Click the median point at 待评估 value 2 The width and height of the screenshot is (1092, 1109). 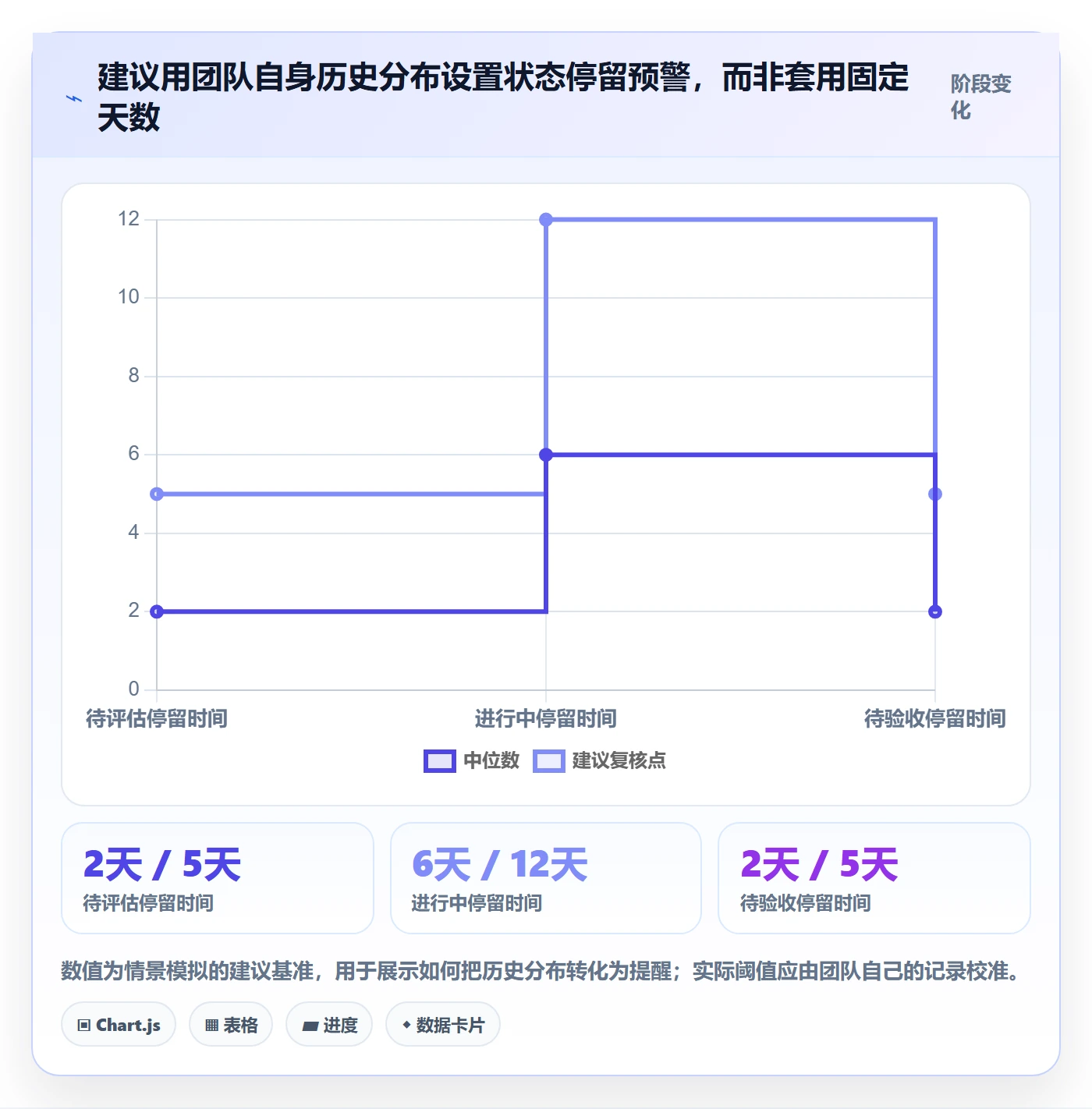(x=157, y=611)
